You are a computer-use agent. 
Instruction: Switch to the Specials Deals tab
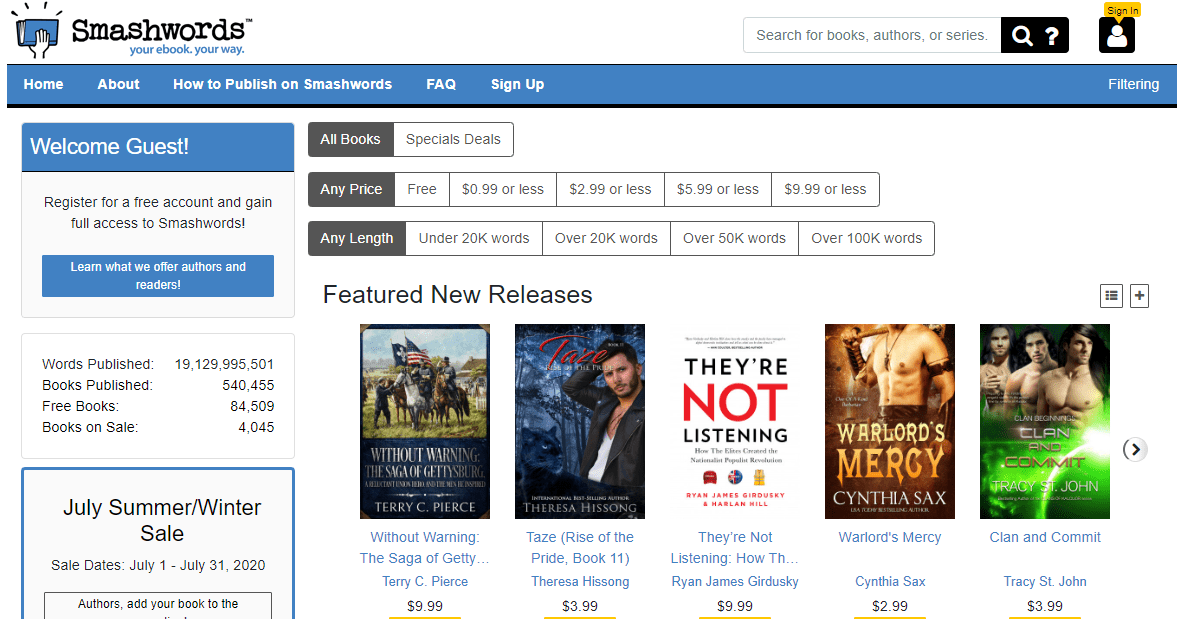click(452, 139)
